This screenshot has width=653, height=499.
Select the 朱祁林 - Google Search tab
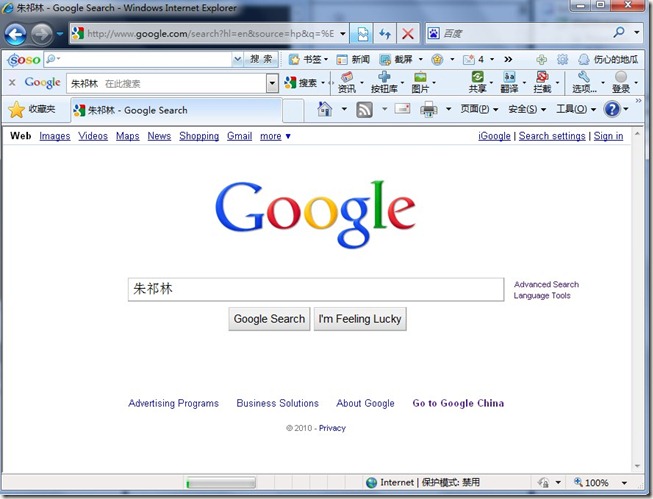[177, 110]
